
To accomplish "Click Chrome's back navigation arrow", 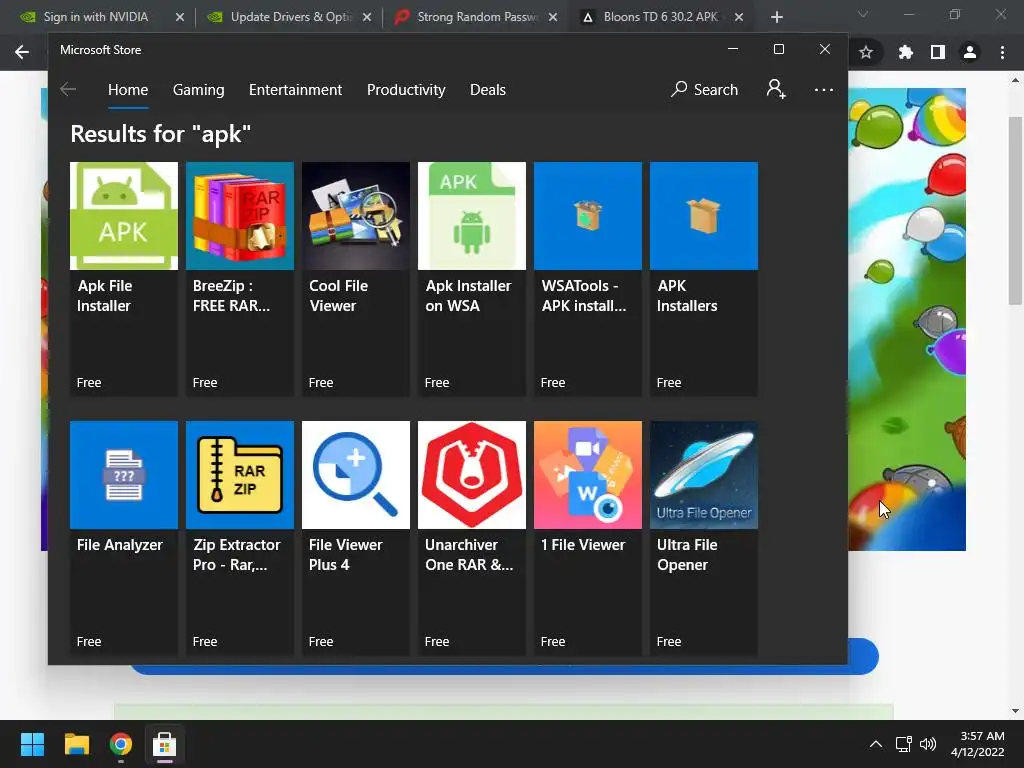I will click(22, 52).
